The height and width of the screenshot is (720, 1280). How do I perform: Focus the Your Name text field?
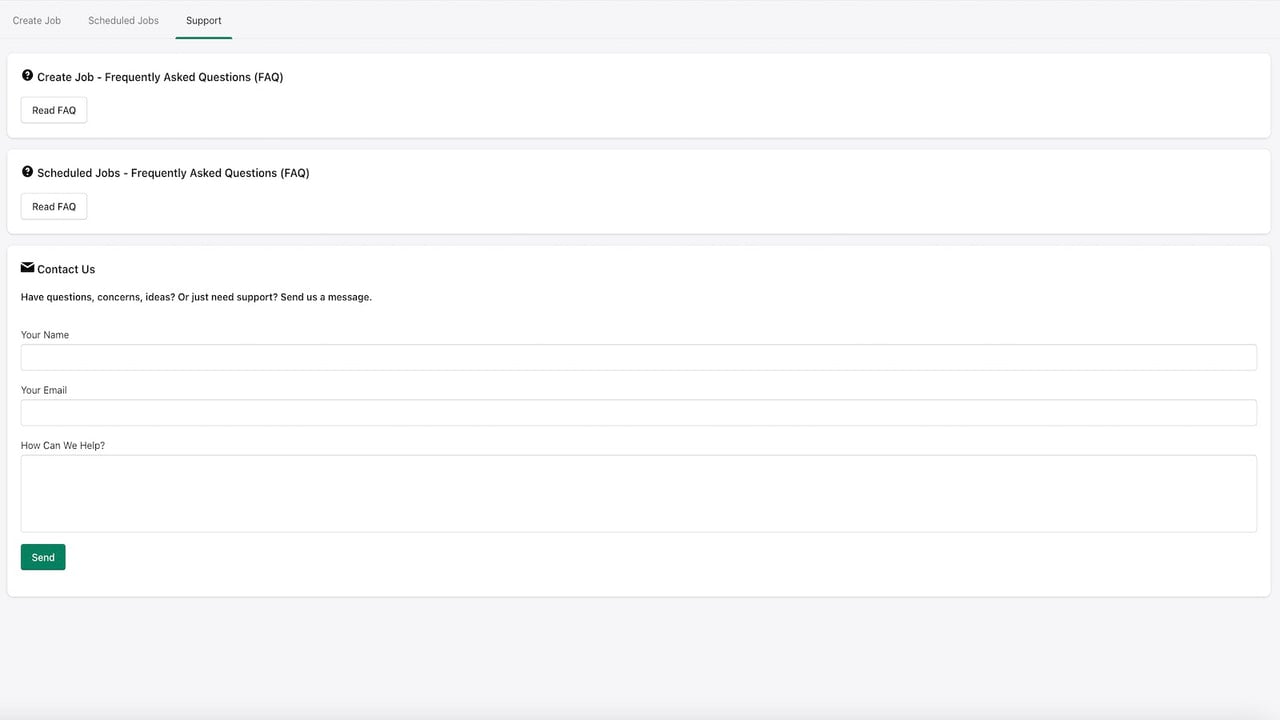click(638, 357)
